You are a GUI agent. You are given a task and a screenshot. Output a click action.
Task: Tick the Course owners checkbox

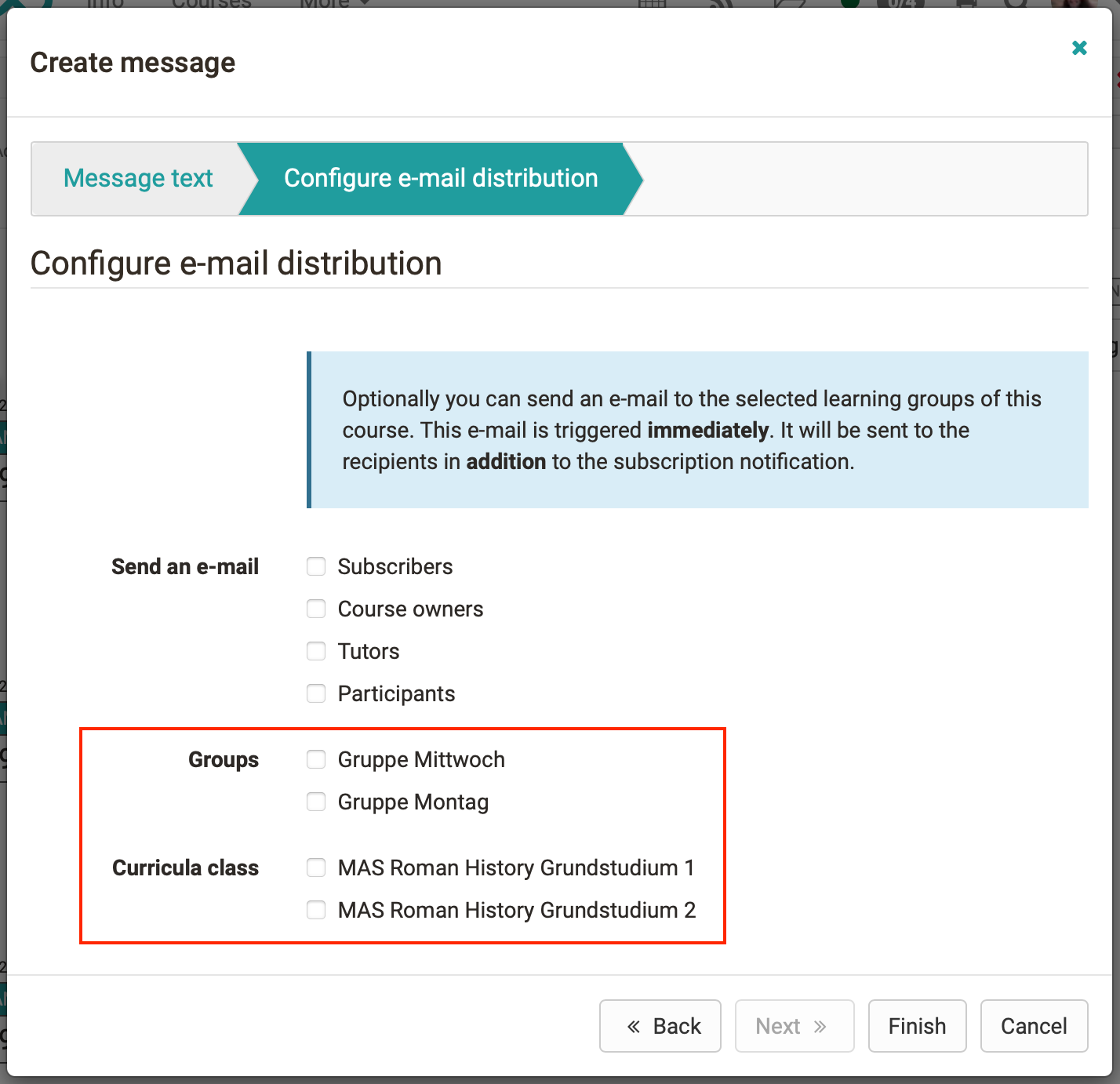pyautogui.click(x=316, y=609)
